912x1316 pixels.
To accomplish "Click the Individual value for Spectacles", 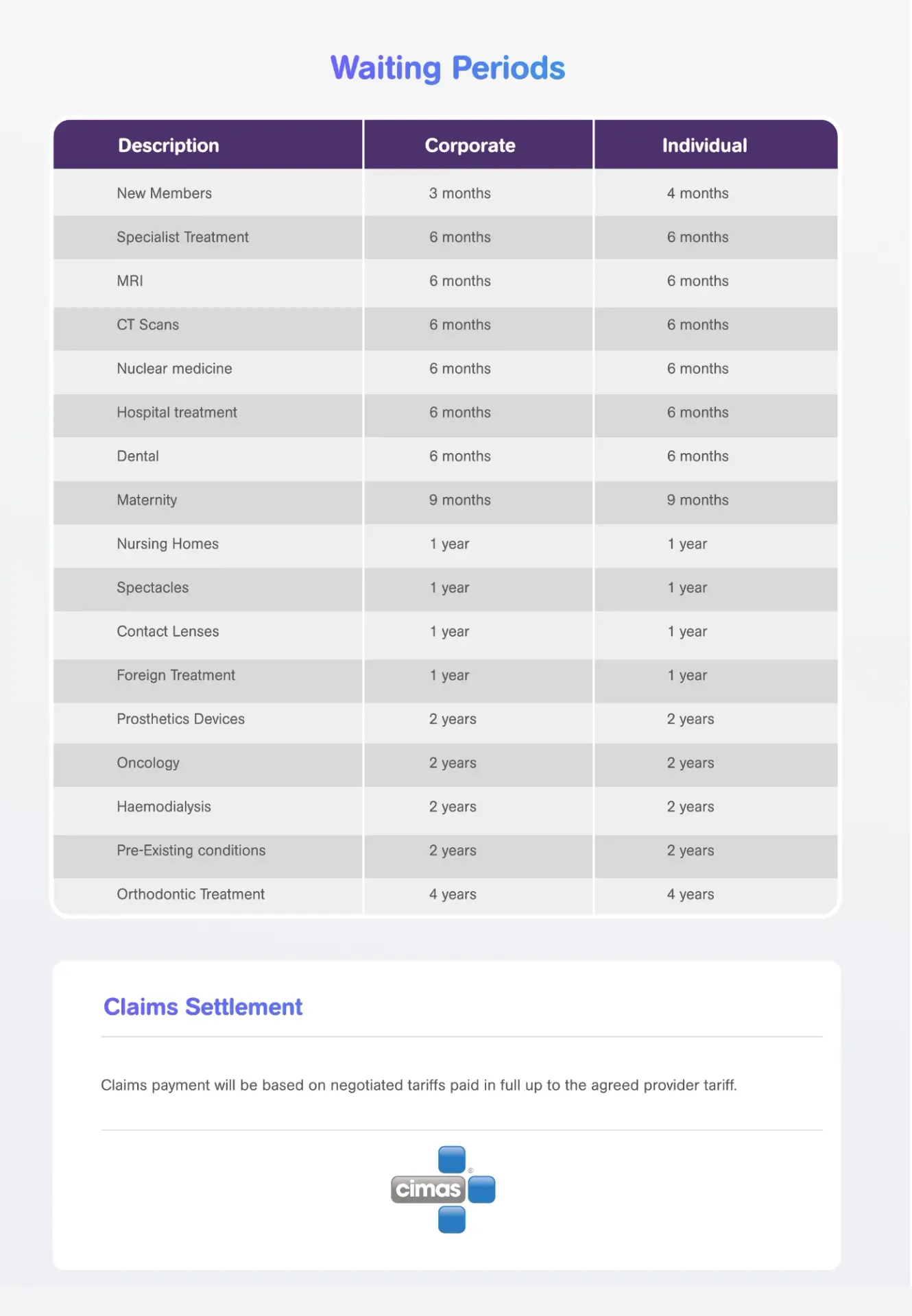I will click(687, 588).
